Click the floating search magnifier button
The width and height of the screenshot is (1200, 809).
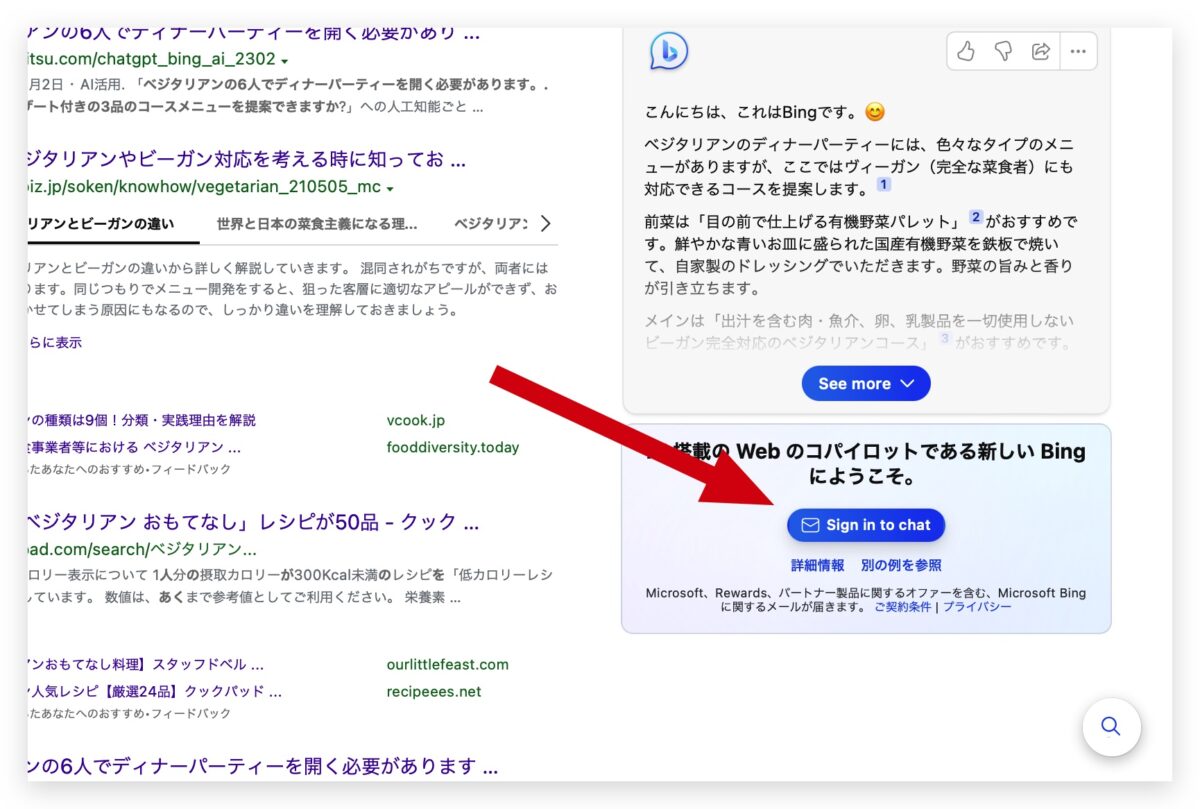(x=1111, y=726)
